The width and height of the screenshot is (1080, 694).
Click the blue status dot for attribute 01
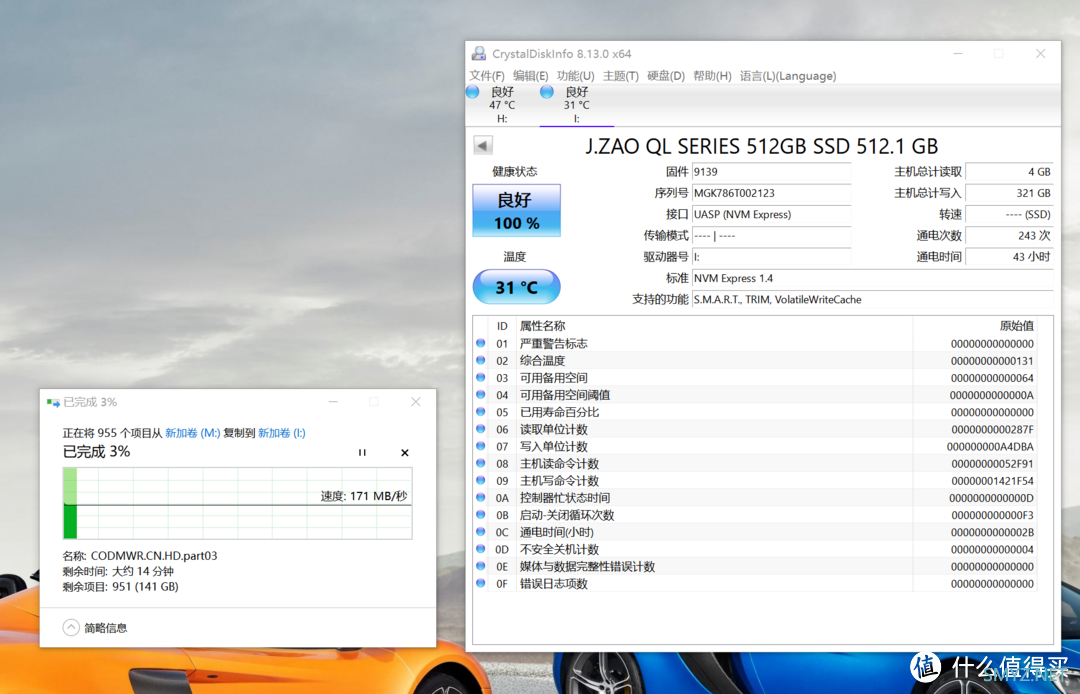[481, 343]
